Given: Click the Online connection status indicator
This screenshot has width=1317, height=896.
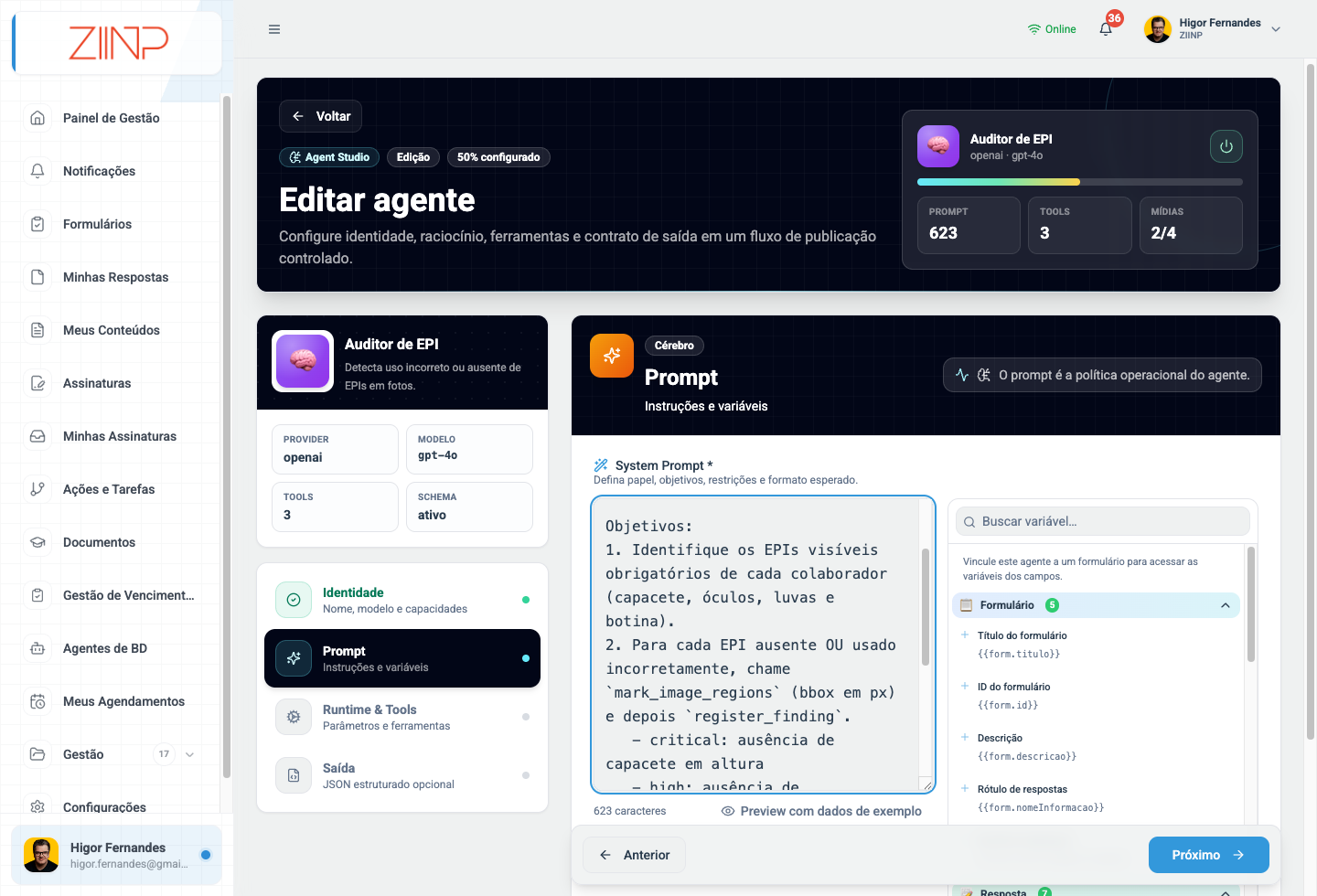Looking at the screenshot, I should (1052, 29).
